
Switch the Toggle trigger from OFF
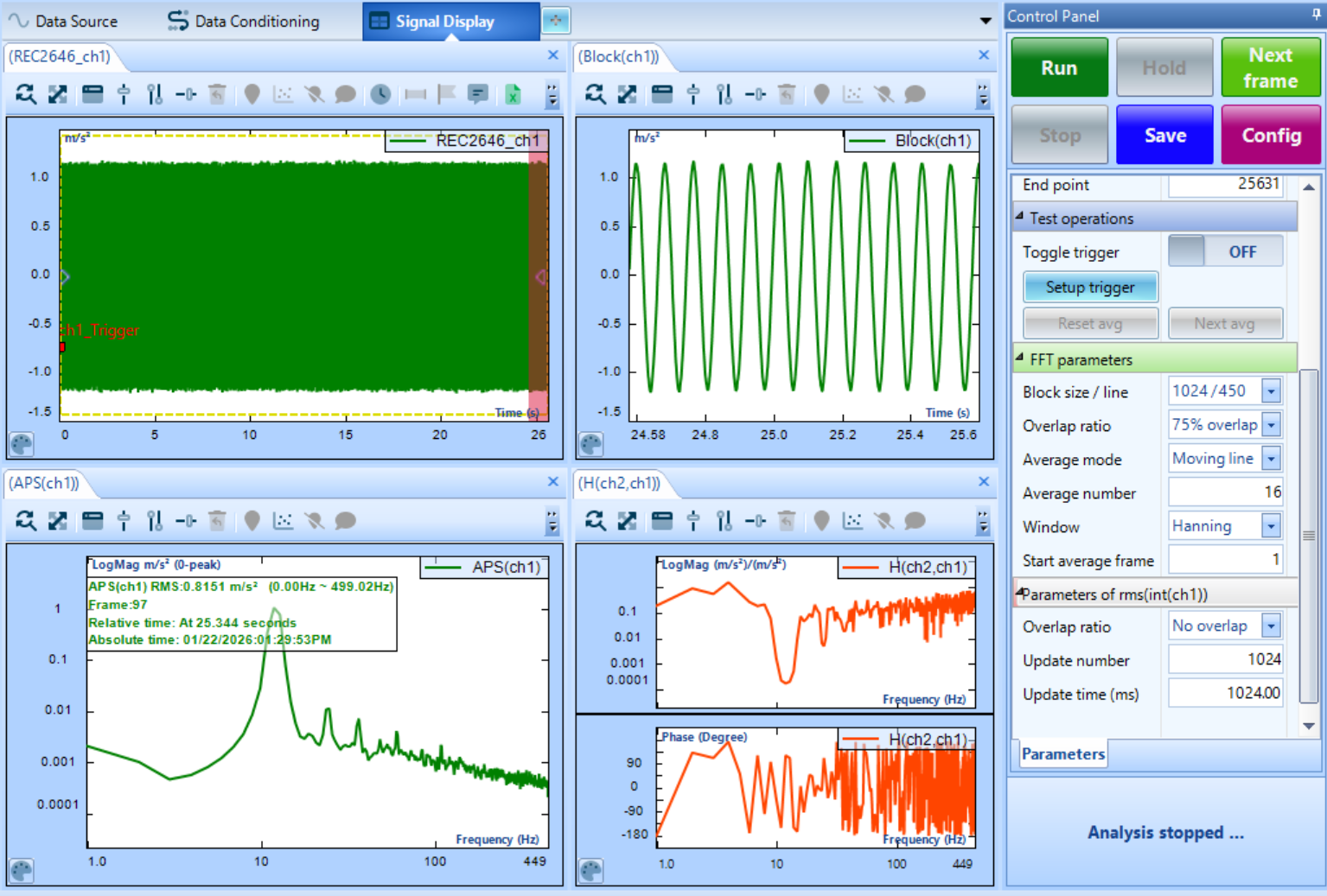(x=1224, y=252)
